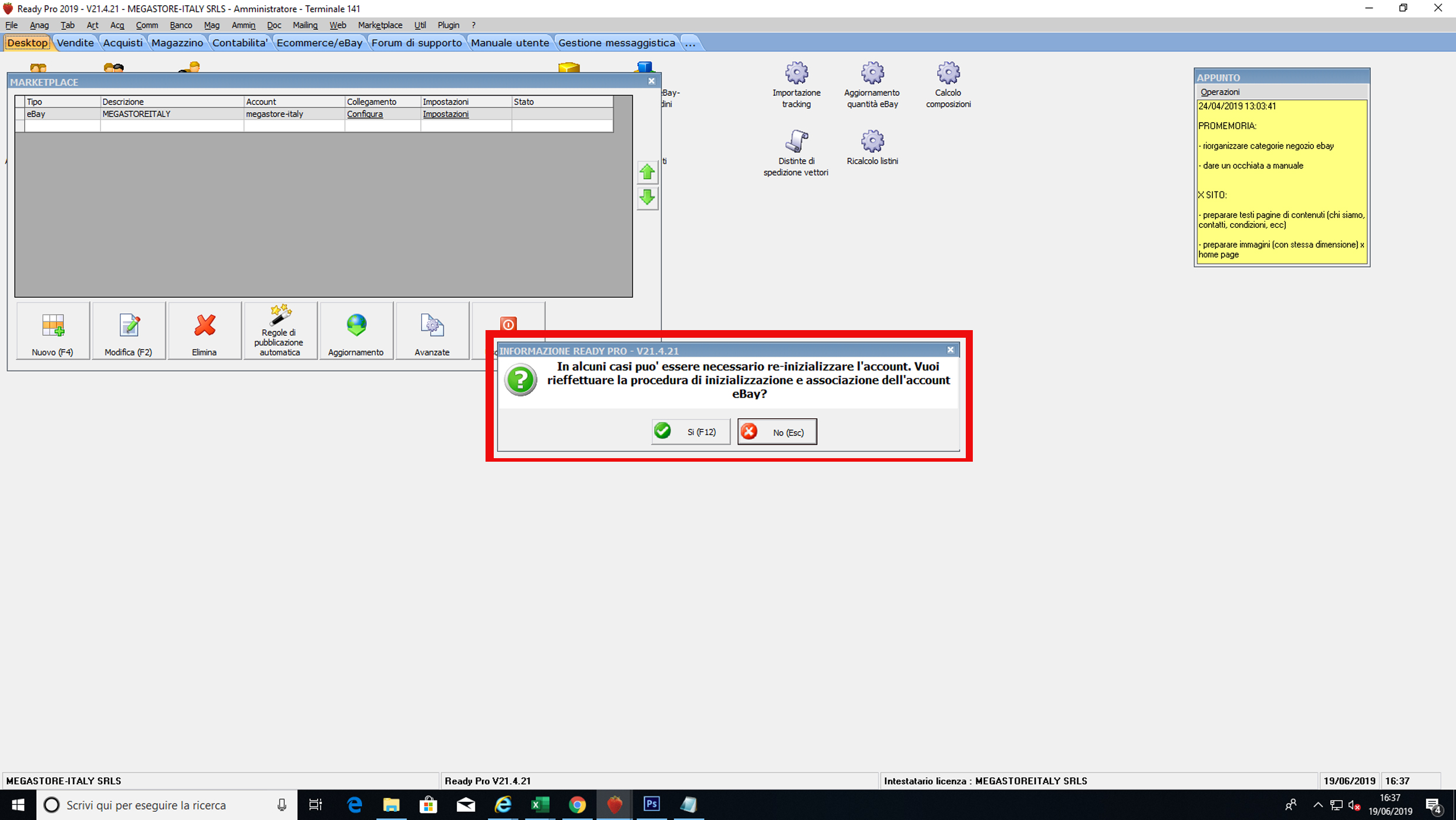The height and width of the screenshot is (820, 1456).
Task: Open Ricalcolo listini icon
Action: pyautogui.click(x=872, y=147)
